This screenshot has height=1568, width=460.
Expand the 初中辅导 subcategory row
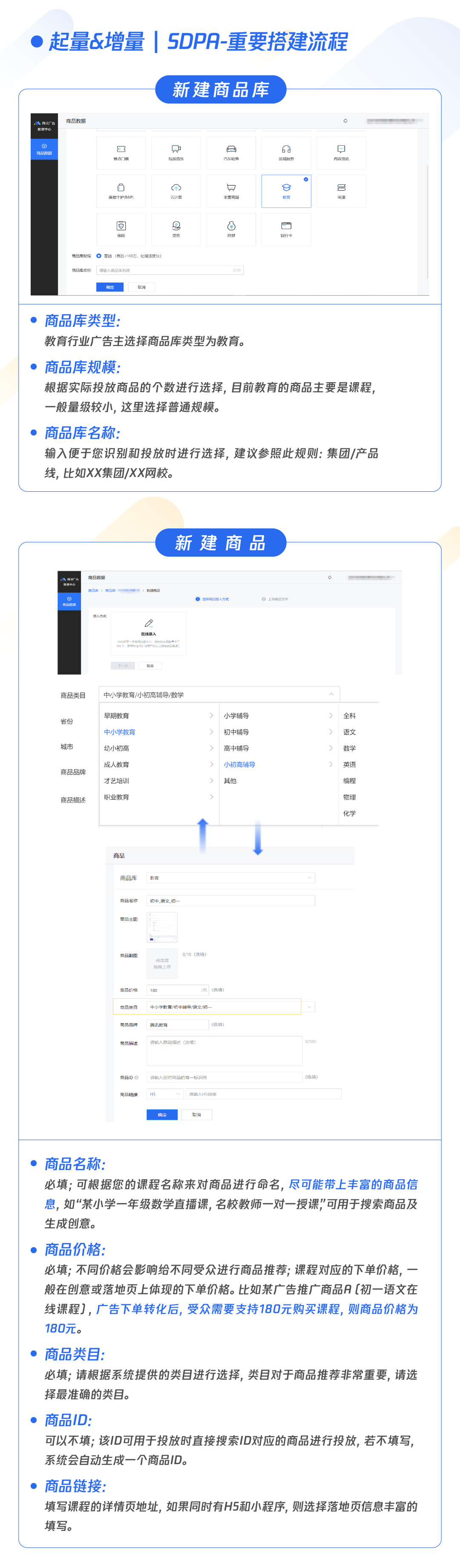pyautogui.click(x=278, y=732)
